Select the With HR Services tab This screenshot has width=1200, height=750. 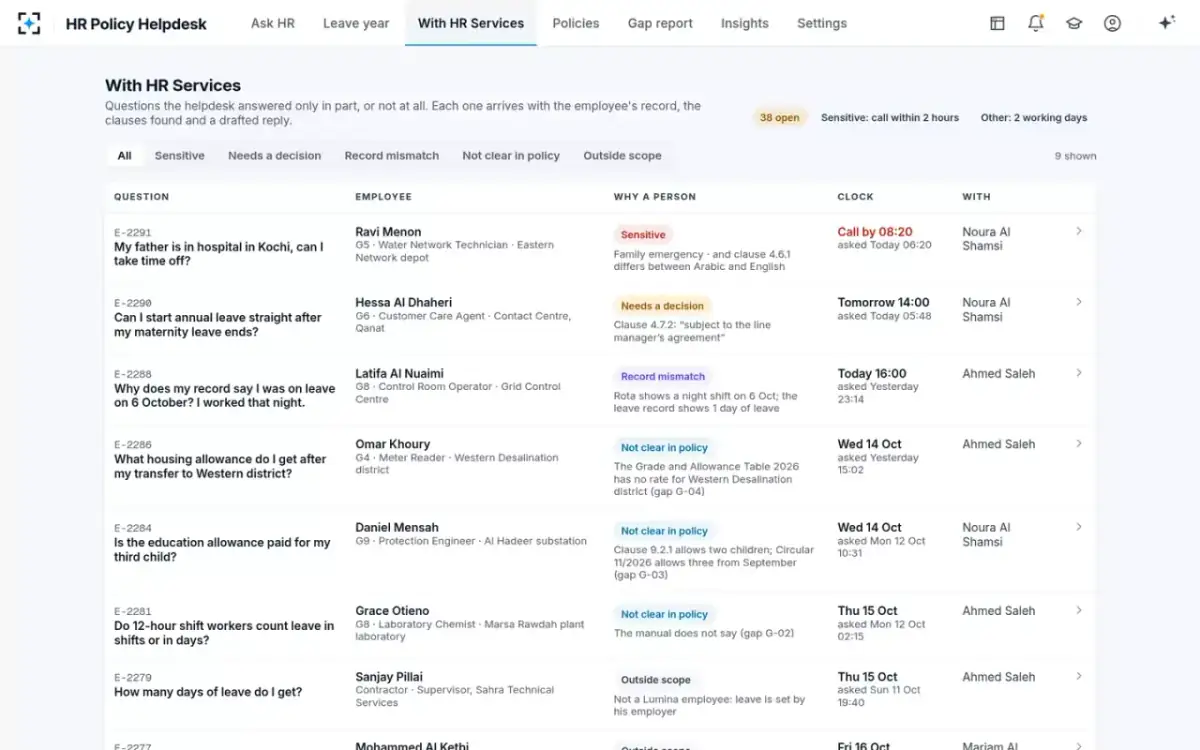(471, 23)
